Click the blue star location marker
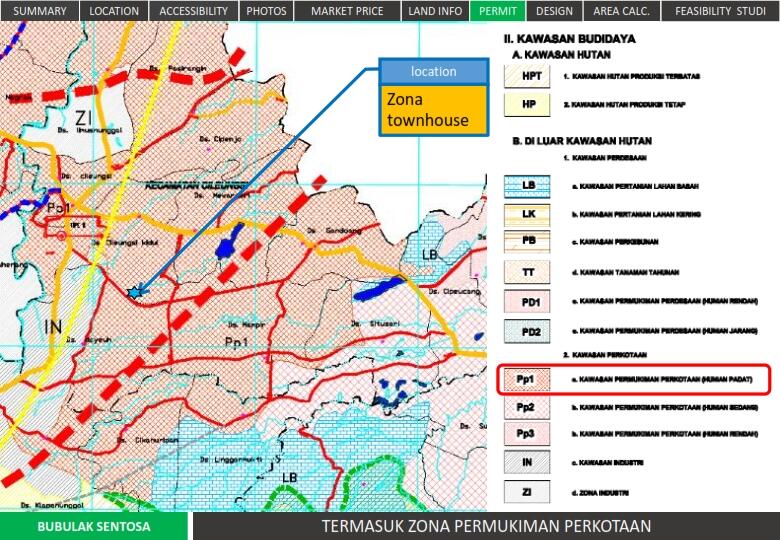780x540 pixels. tap(134, 292)
